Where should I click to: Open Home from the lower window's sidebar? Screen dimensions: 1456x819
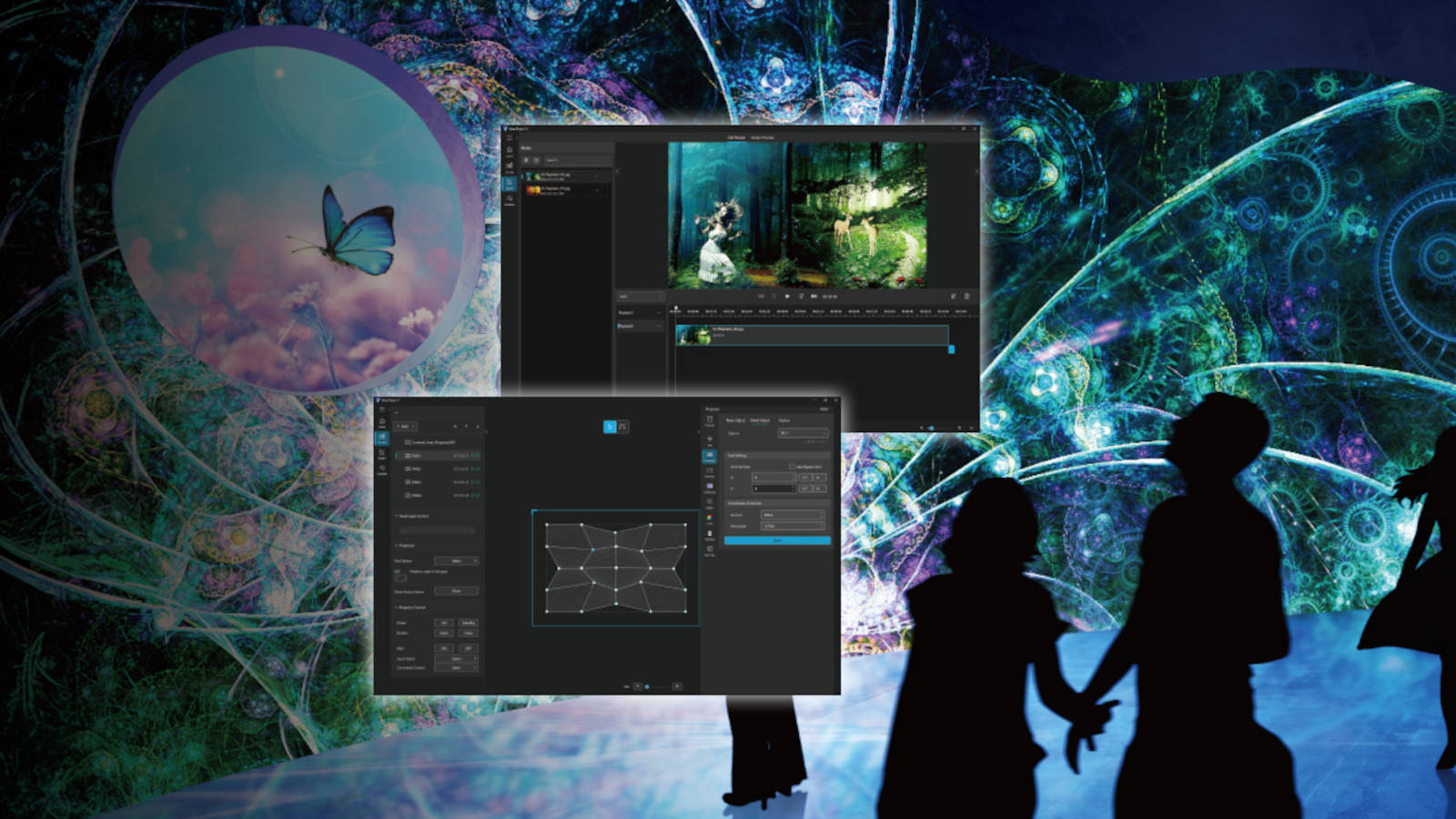click(x=382, y=423)
